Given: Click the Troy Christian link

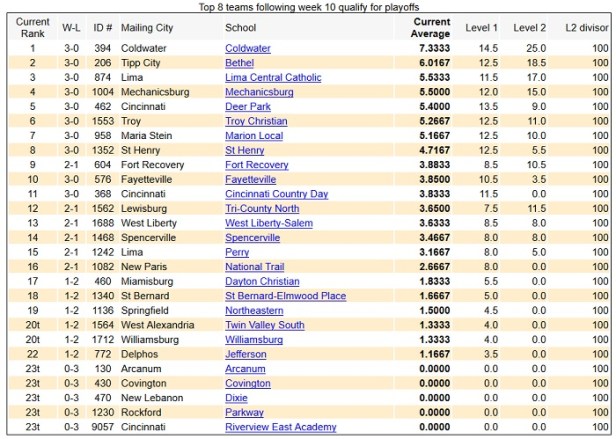Looking at the screenshot, I should pyautogui.click(x=255, y=121).
